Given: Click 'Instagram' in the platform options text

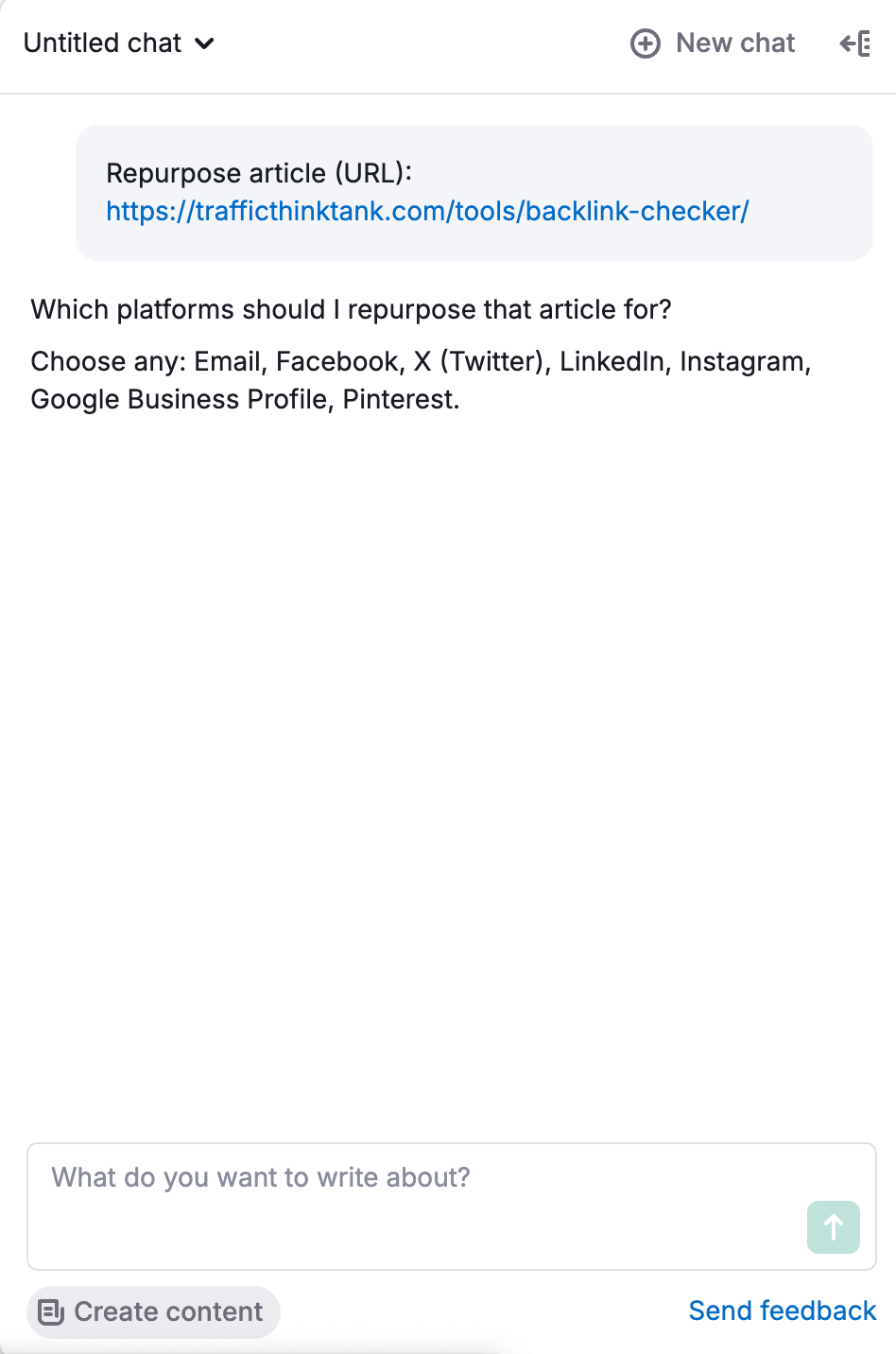Looking at the screenshot, I should coord(742,361).
